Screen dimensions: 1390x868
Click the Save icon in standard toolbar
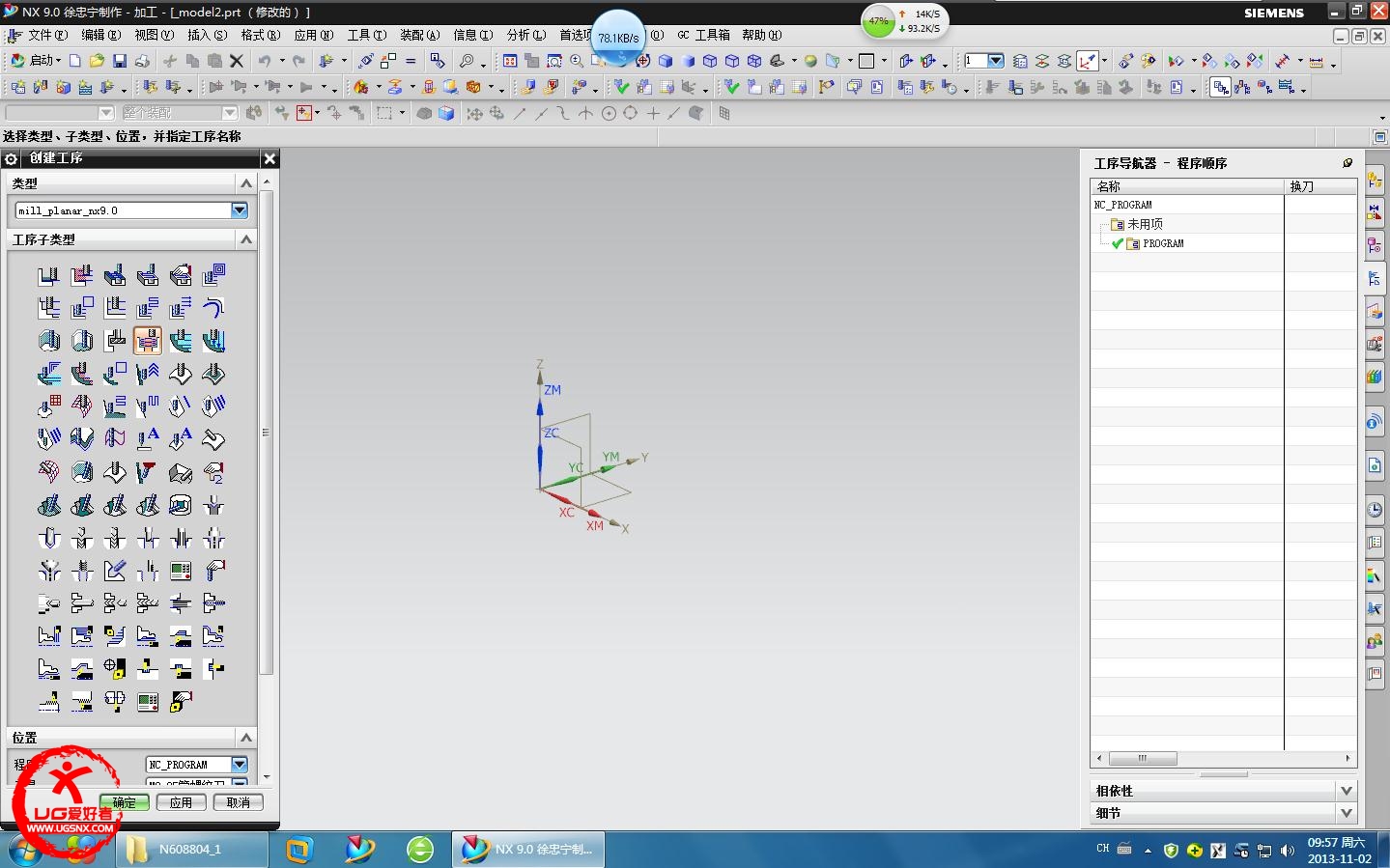point(120,61)
